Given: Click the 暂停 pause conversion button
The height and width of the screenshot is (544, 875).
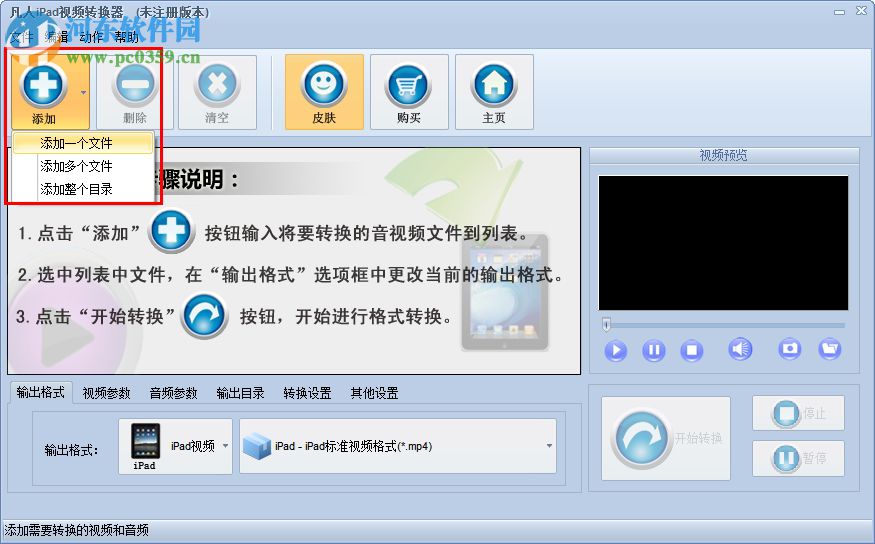Looking at the screenshot, I should coord(799,458).
